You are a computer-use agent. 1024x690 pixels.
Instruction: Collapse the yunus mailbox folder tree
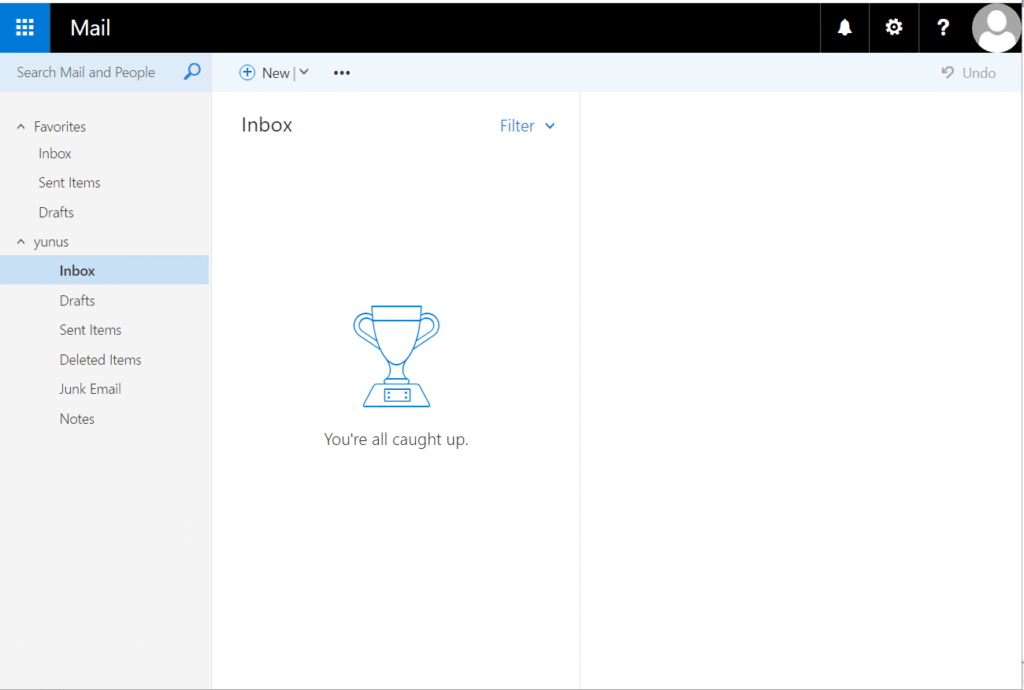coord(21,242)
